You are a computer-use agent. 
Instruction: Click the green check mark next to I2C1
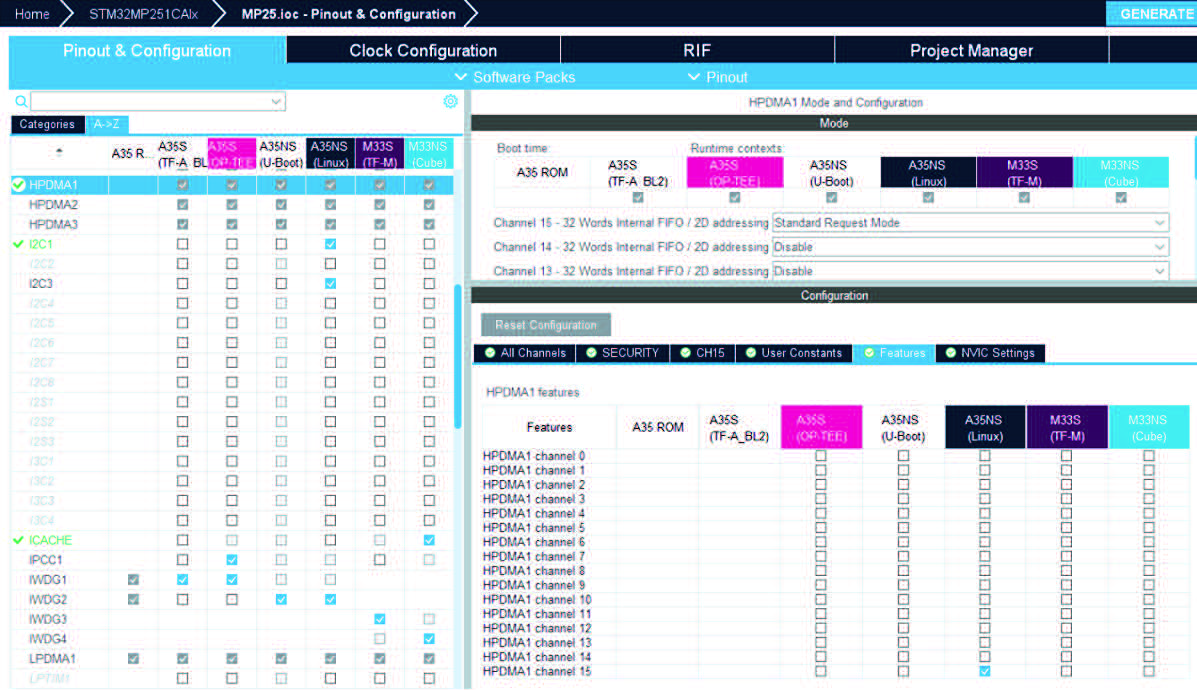[19, 244]
